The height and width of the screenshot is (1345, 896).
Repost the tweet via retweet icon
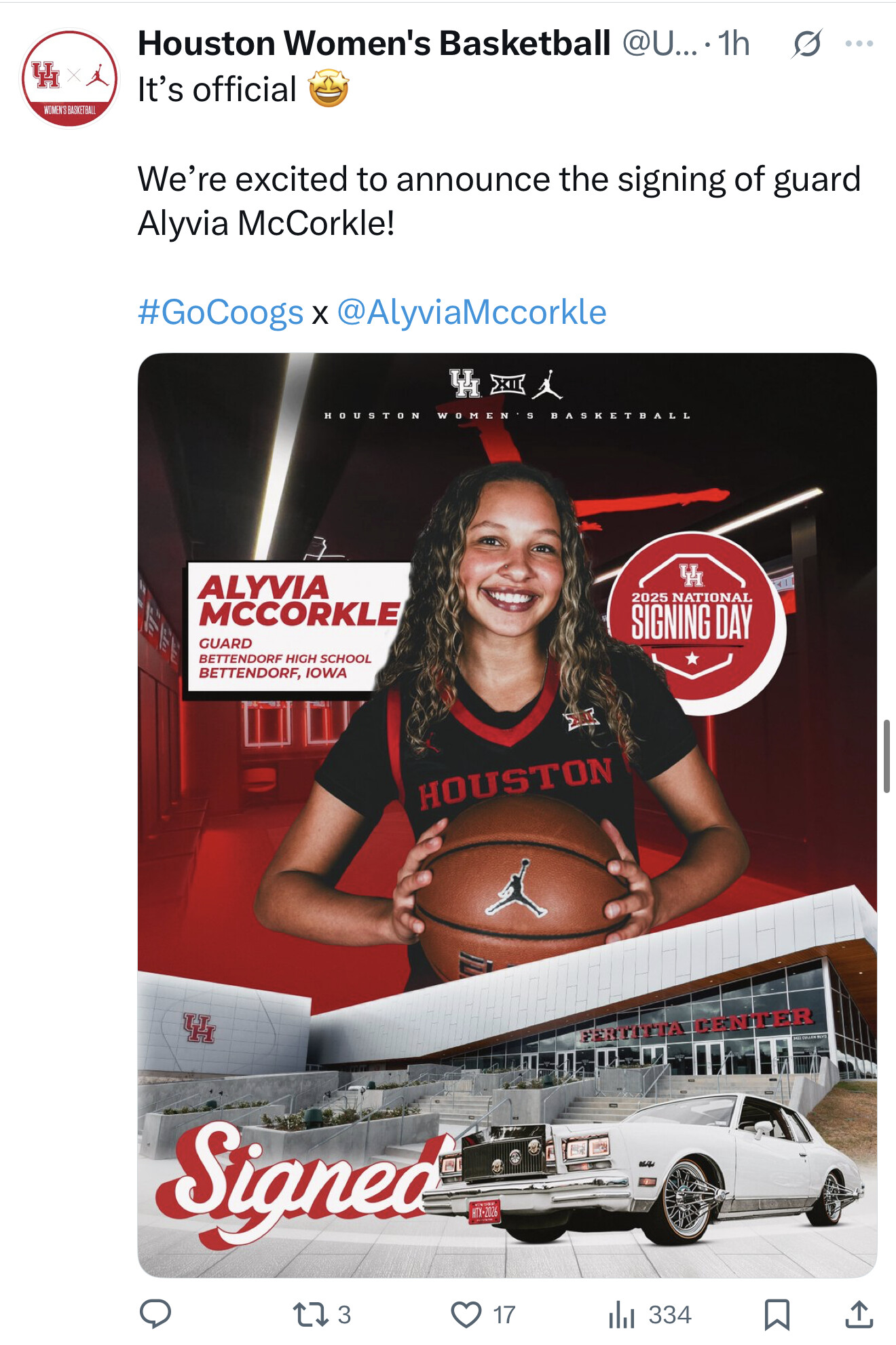pyautogui.click(x=310, y=1314)
